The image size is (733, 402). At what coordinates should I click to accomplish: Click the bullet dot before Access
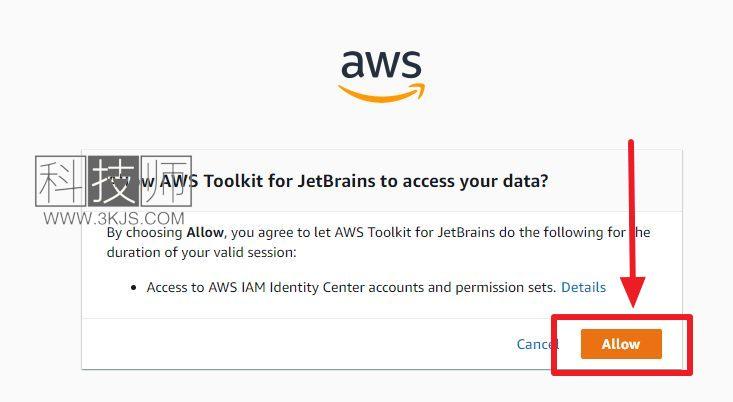(x=134, y=287)
